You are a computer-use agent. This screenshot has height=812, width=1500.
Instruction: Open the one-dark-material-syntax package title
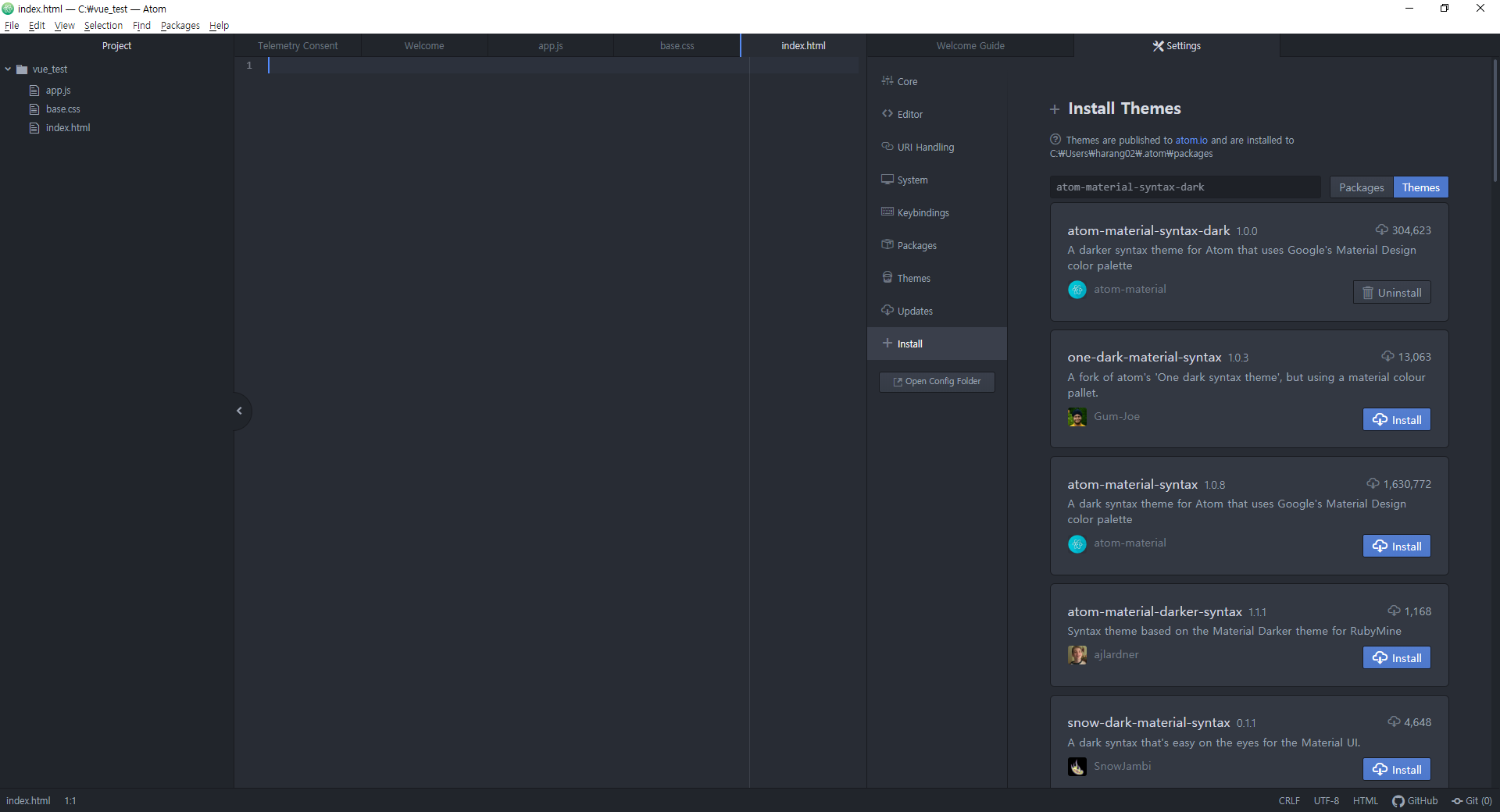pyautogui.click(x=1145, y=358)
